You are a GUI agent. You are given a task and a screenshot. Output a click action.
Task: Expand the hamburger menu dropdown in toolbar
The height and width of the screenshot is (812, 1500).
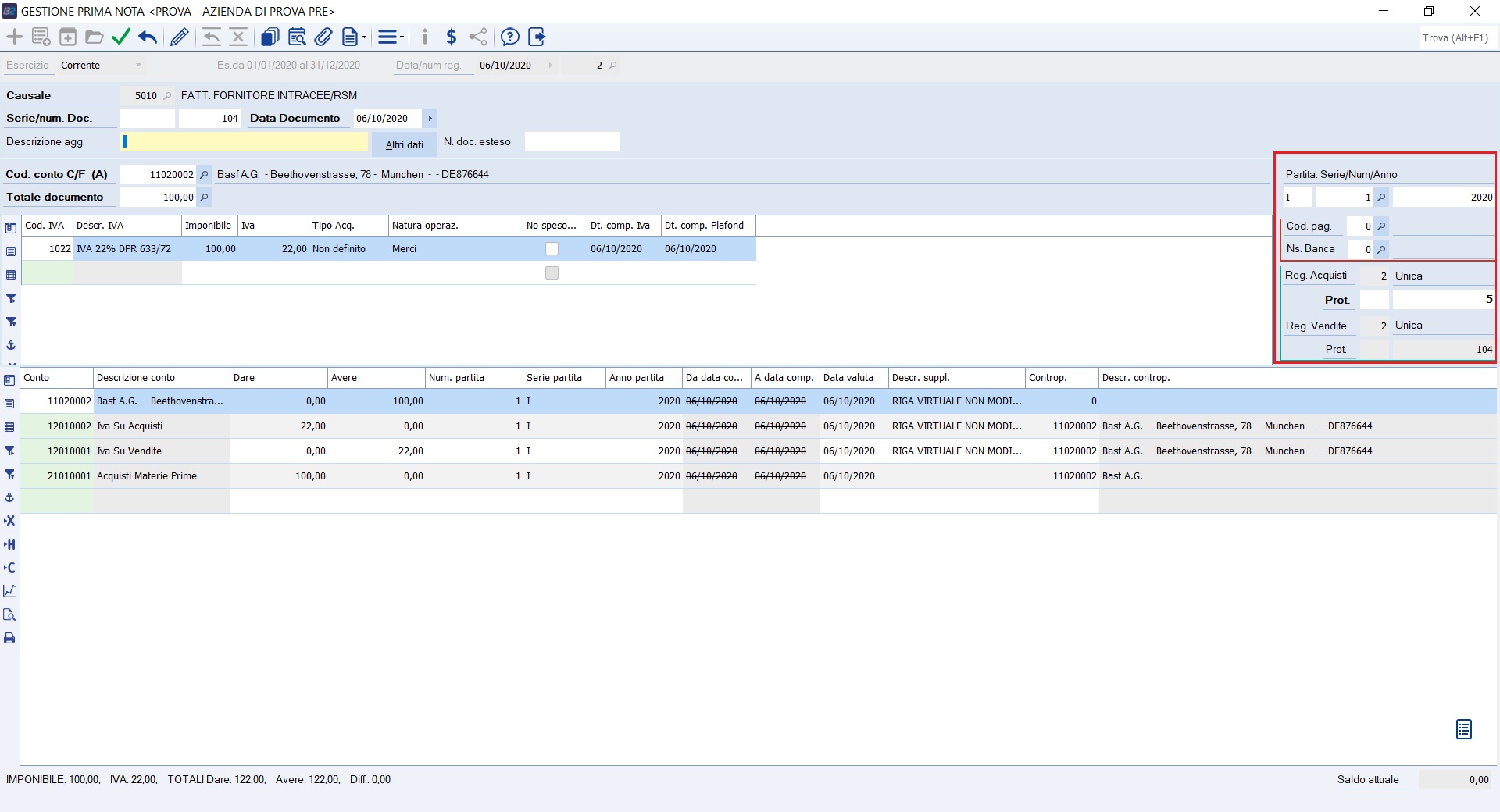tap(391, 37)
